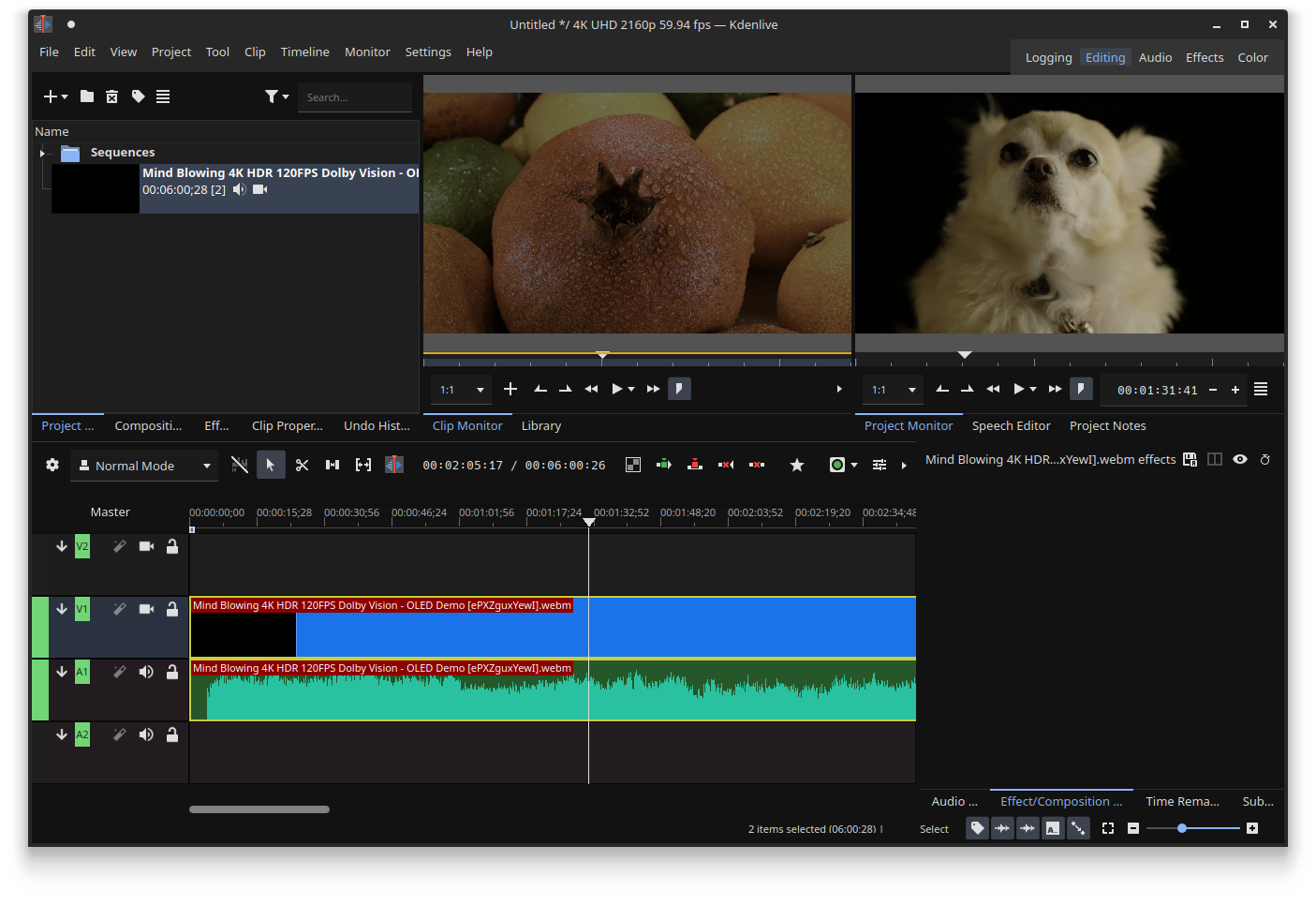Expand the Sequences folder
The width and height of the screenshot is (1316, 905).
pos(42,153)
